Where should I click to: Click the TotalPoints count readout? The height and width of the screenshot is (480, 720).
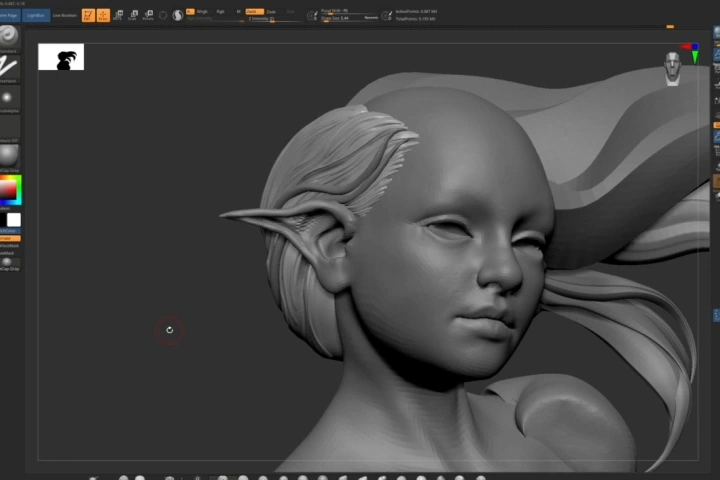click(415, 19)
